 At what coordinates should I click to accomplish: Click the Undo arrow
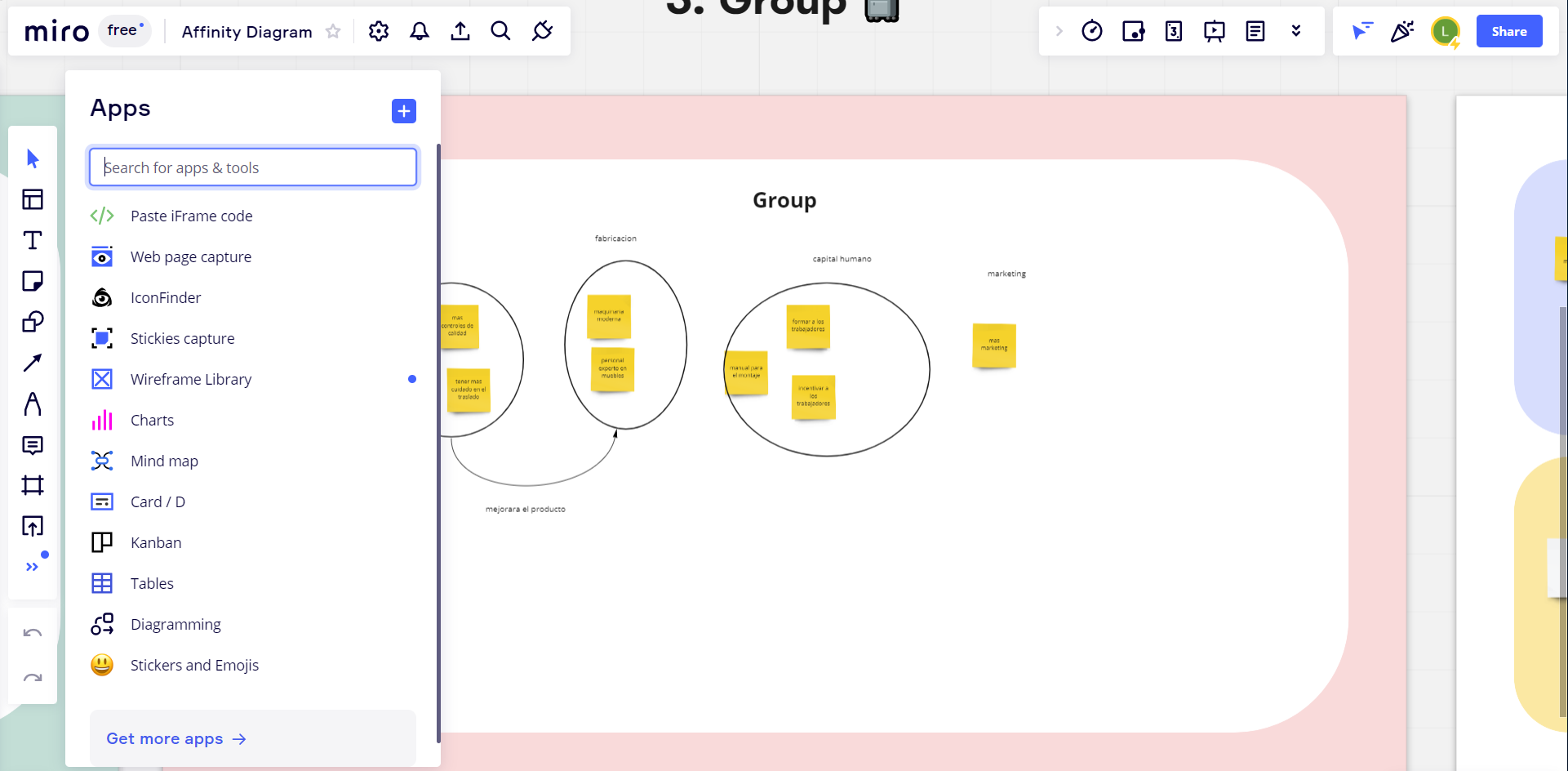coord(33,633)
